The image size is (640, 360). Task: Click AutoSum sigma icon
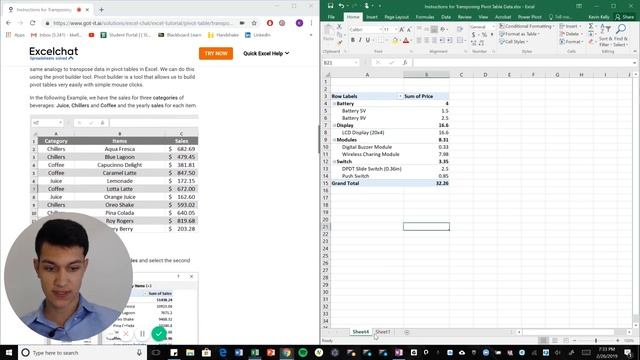pos(591,26)
